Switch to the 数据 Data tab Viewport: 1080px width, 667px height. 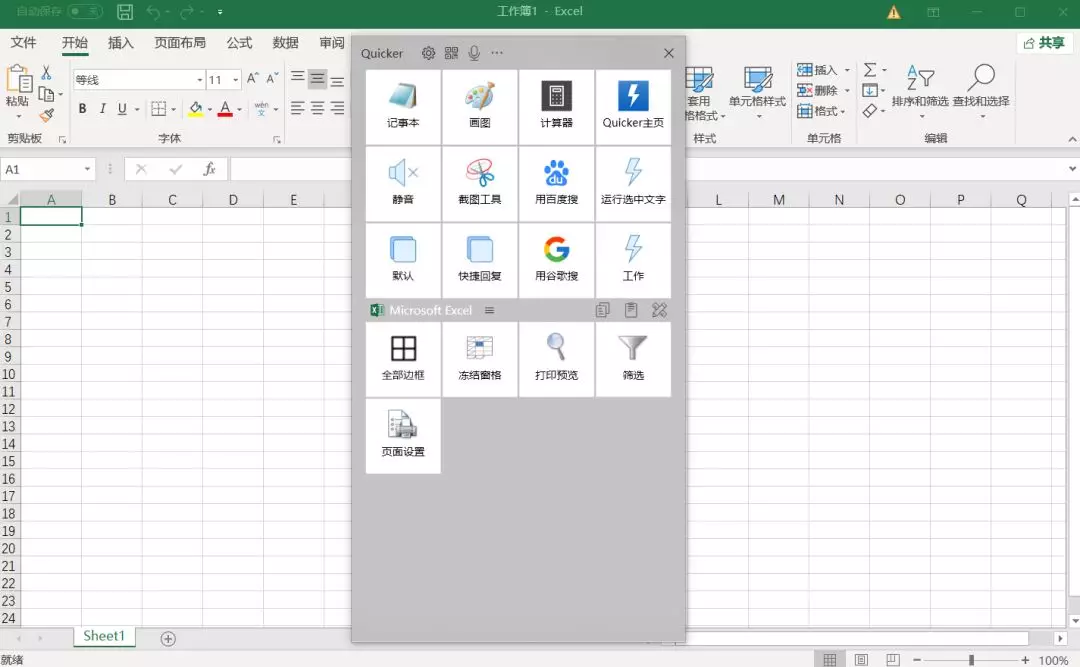(x=285, y=43)
